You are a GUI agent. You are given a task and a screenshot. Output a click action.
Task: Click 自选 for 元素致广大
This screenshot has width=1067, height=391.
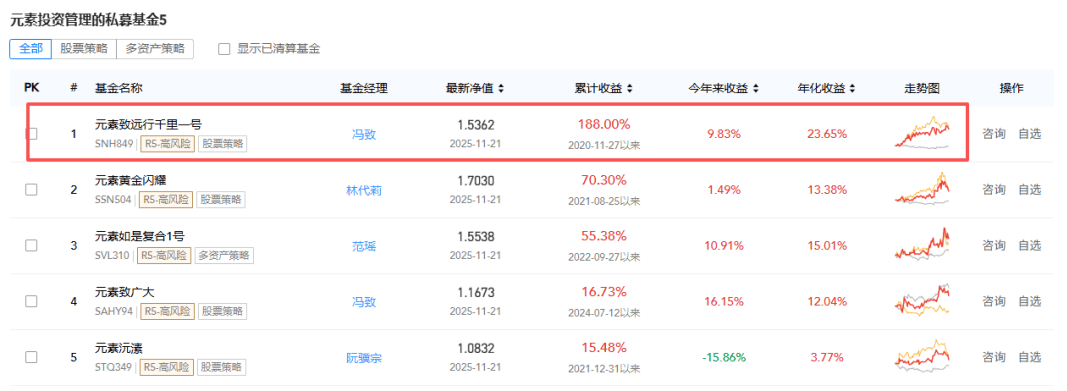click(1030, 301)
